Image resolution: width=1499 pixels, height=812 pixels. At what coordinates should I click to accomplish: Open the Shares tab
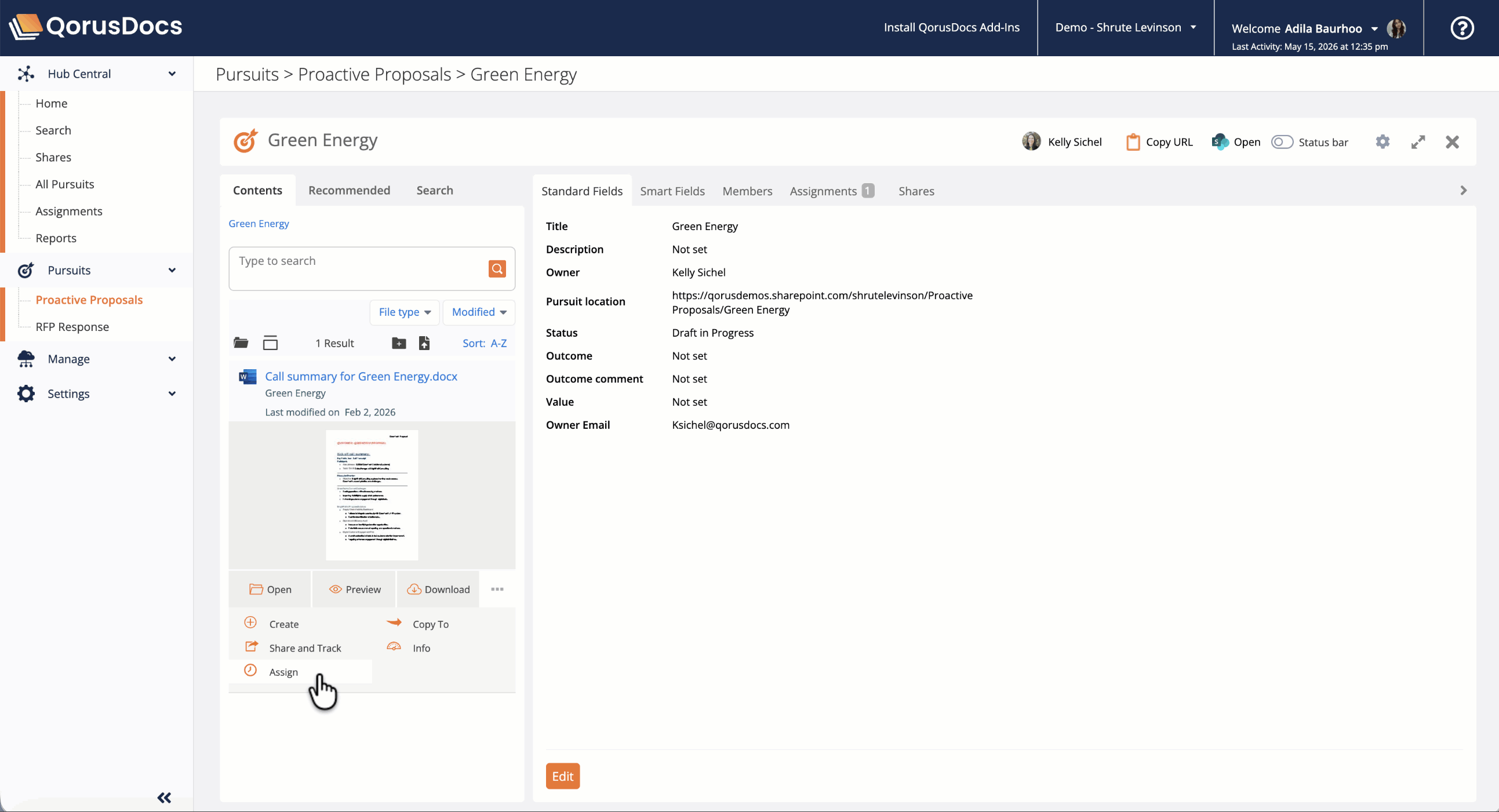click(916, 191)
